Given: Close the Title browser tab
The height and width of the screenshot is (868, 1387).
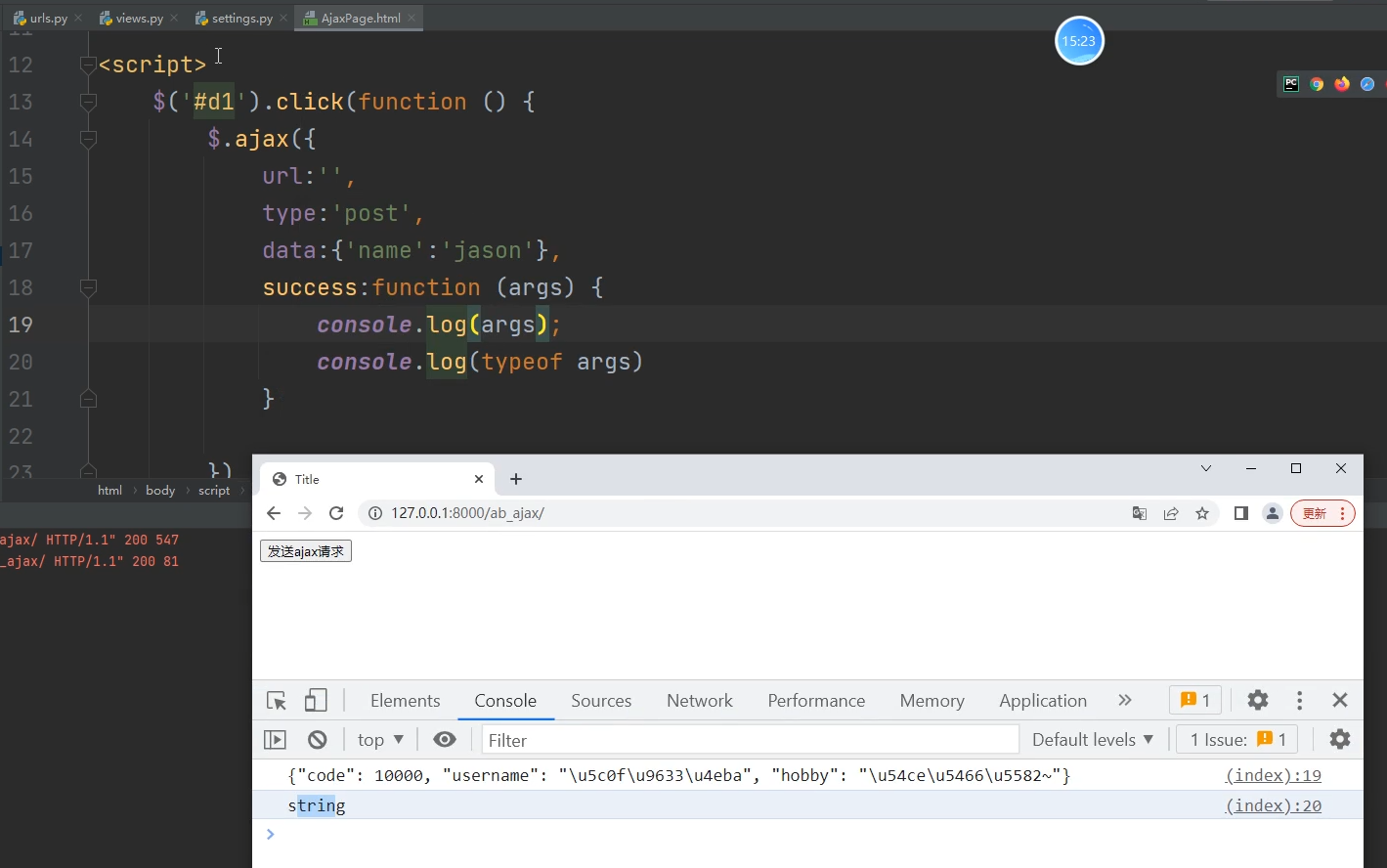Looking at the screenshot, I should pos(479,479).
